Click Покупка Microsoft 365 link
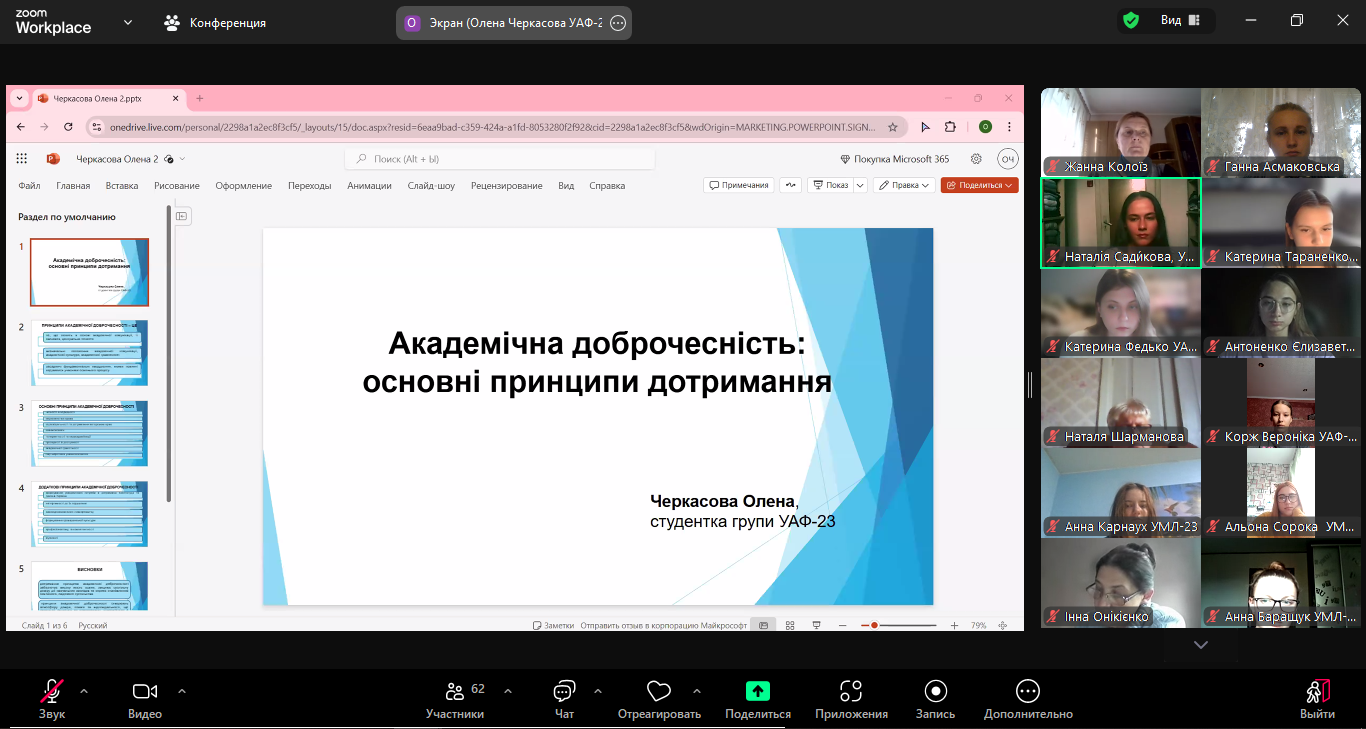The height and width of the screenshot is (729, 1366). click(x=895, y=159)
